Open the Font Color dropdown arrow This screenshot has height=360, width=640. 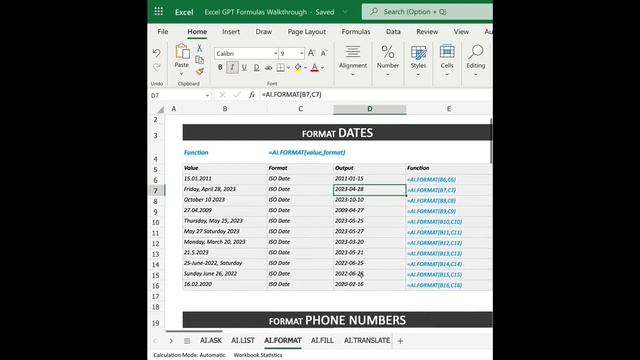tap(322, 68)
